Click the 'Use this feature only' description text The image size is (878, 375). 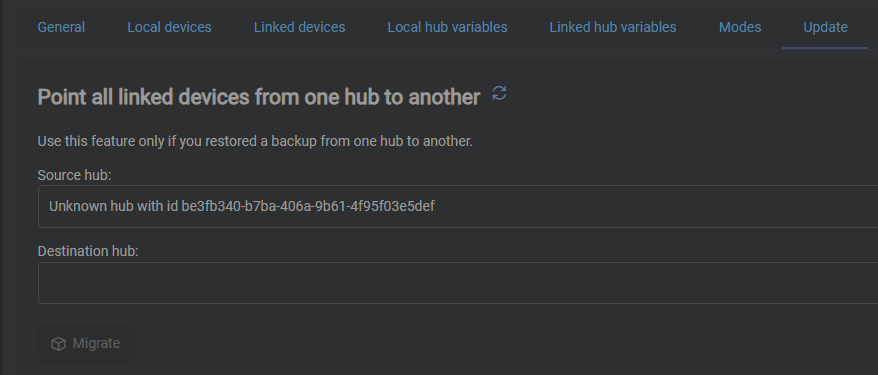pos(255,141)
